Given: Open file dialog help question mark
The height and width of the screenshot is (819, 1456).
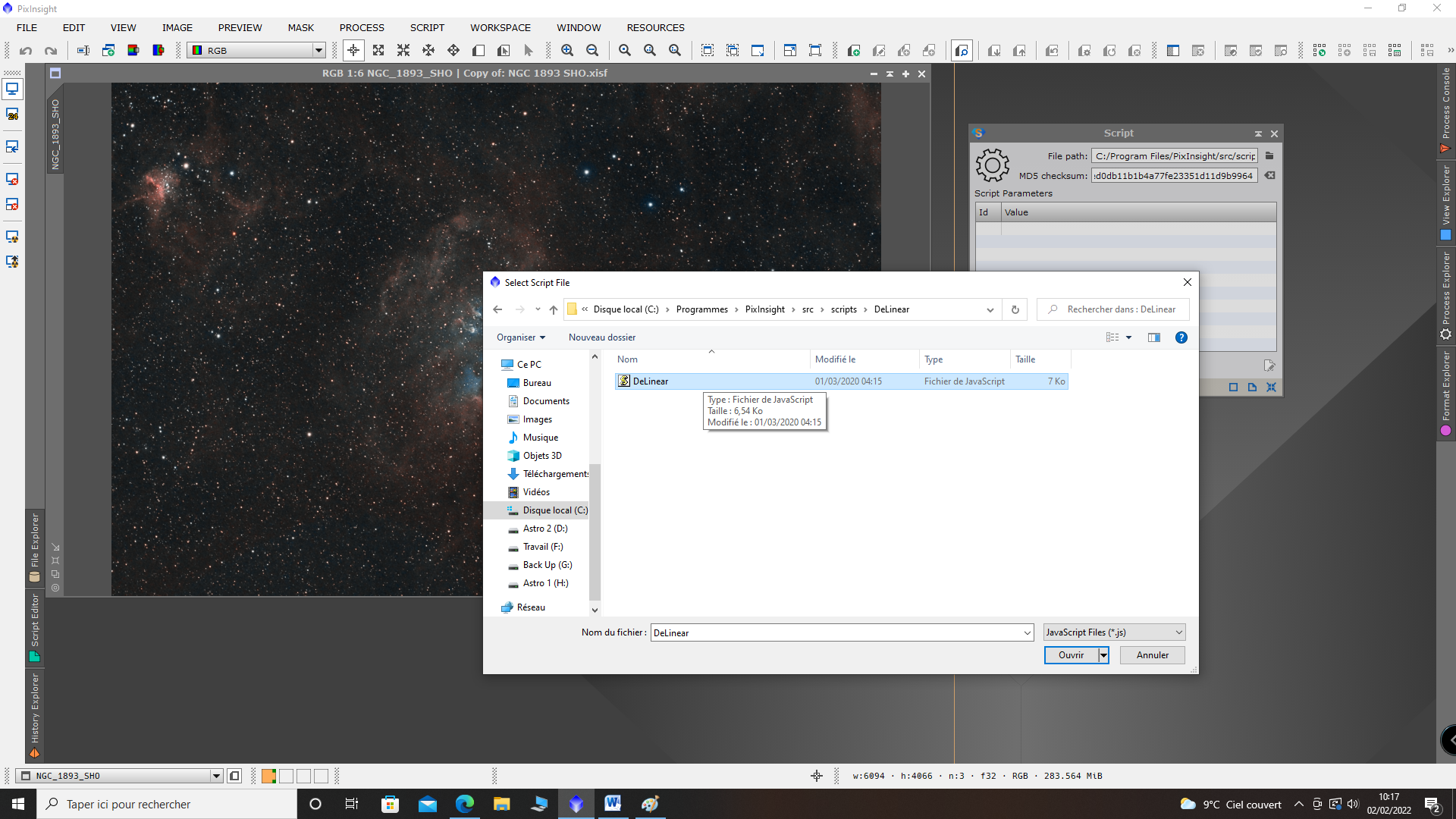Looking at the screenshot, I should (1181, 337).
